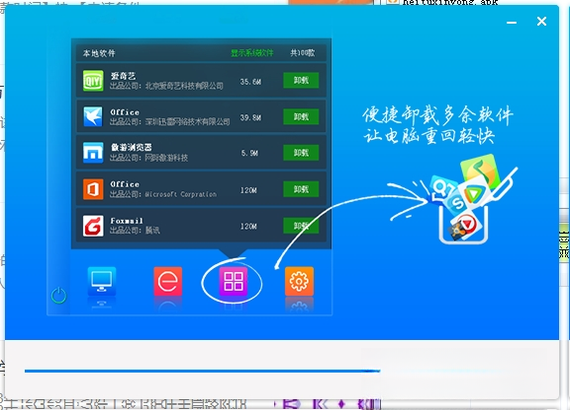
Task: Click the green 显示系统软件 link
Action: tap(252, 53)
